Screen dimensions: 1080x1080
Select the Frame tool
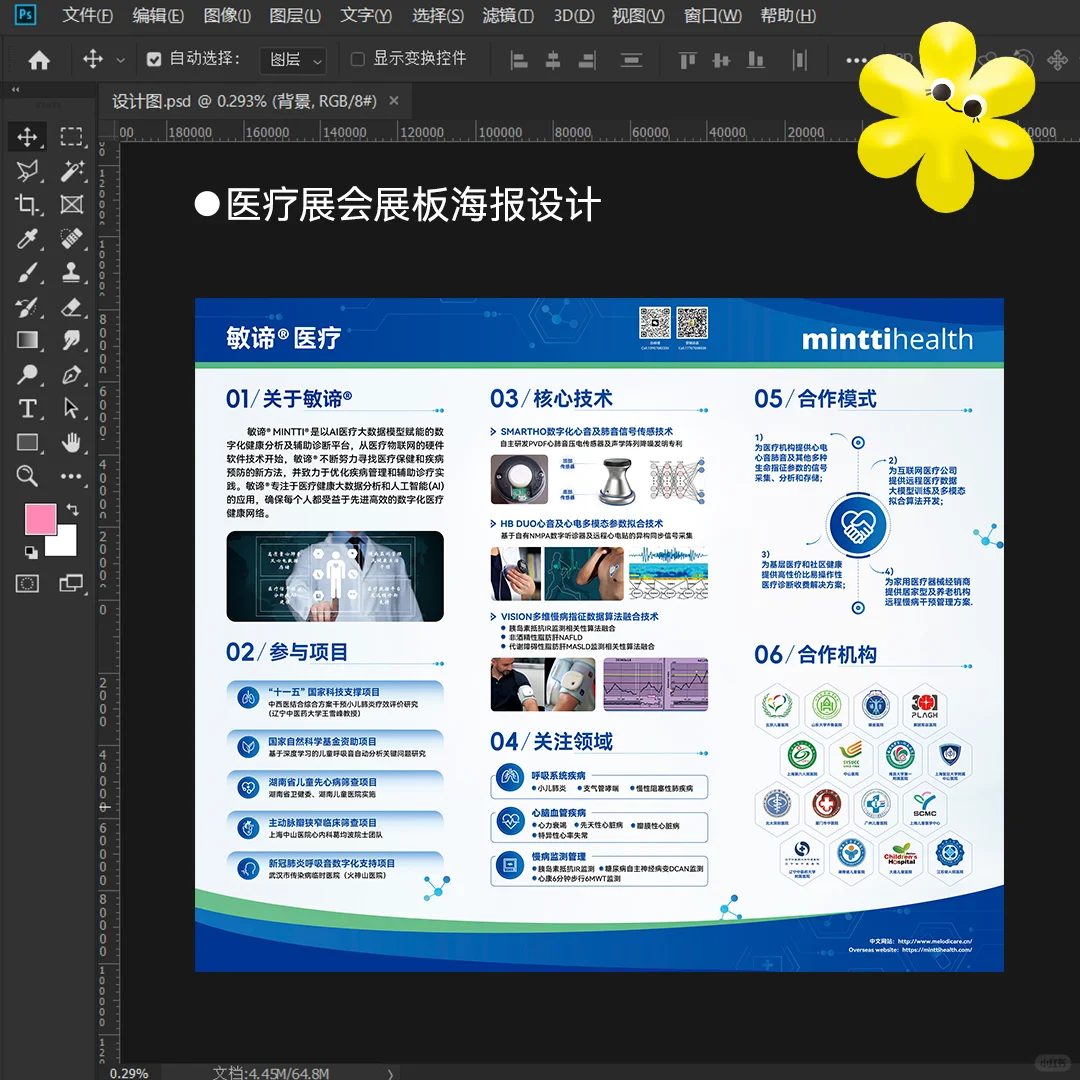click(x=71, y=205)
